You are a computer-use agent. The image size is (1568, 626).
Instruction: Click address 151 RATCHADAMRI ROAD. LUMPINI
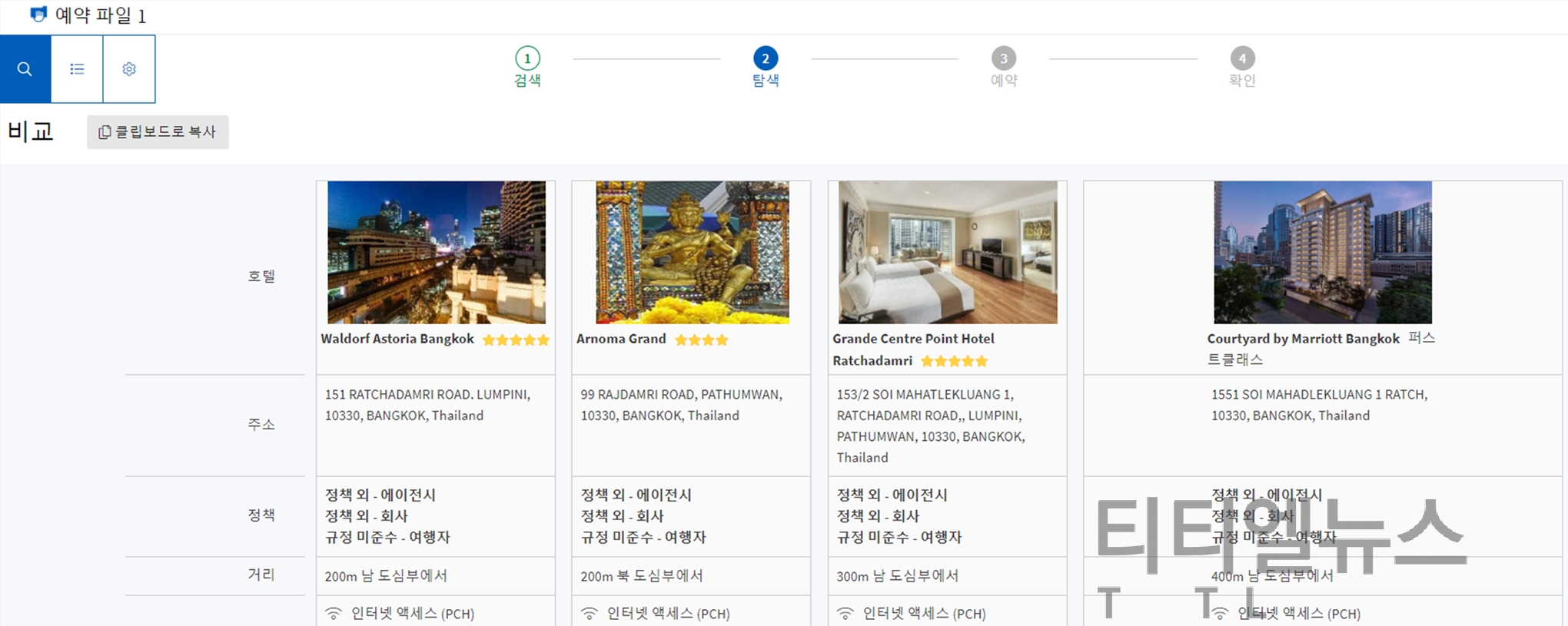pyautogui.click(x=427, y=405)
